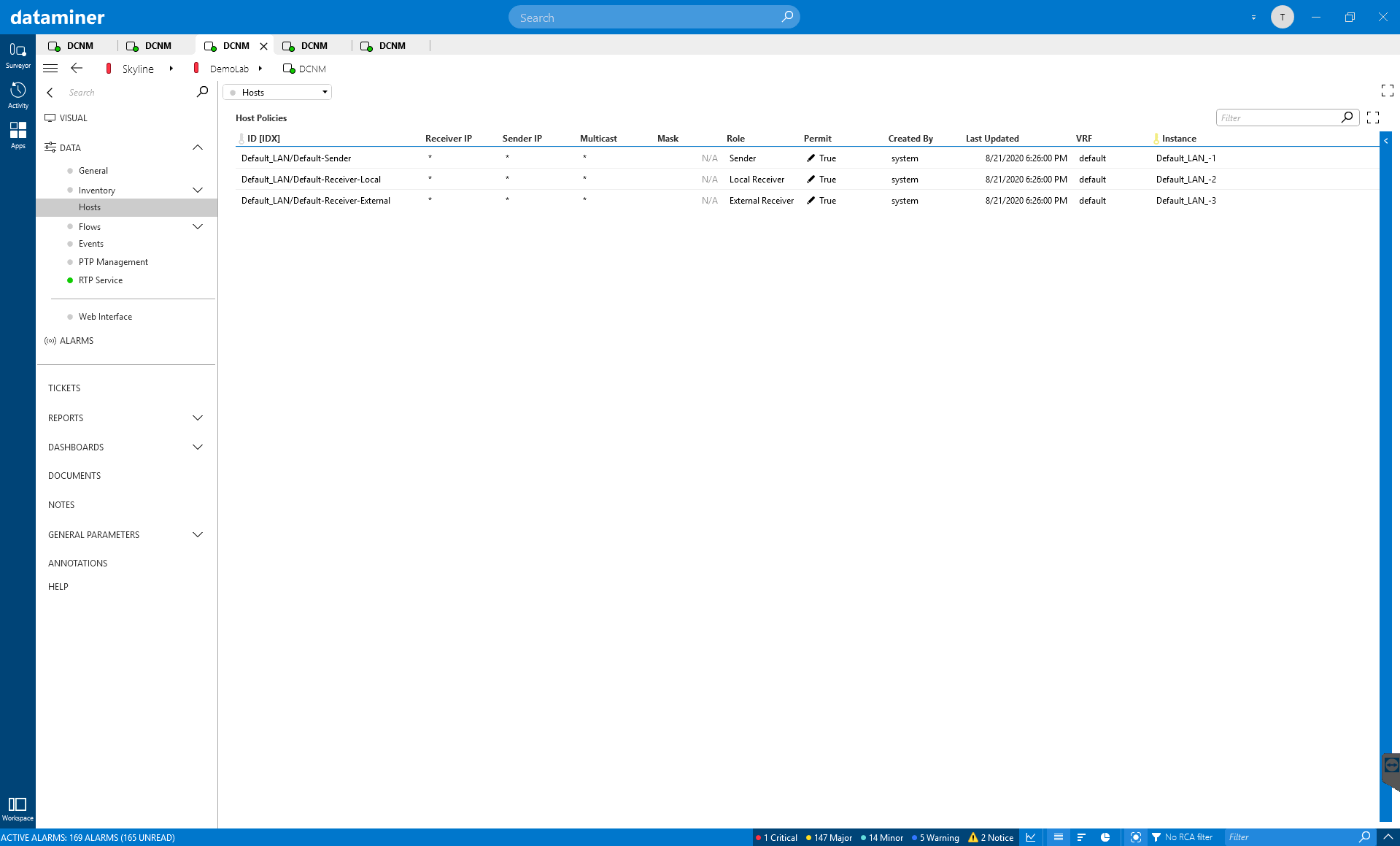Close the active DCNM tab
1400x846 pixels.
pos(263,46)
